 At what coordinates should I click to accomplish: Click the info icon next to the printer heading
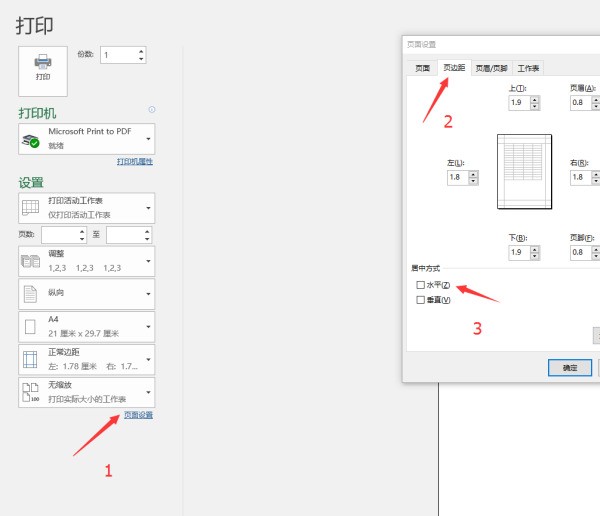coord(152,110)
